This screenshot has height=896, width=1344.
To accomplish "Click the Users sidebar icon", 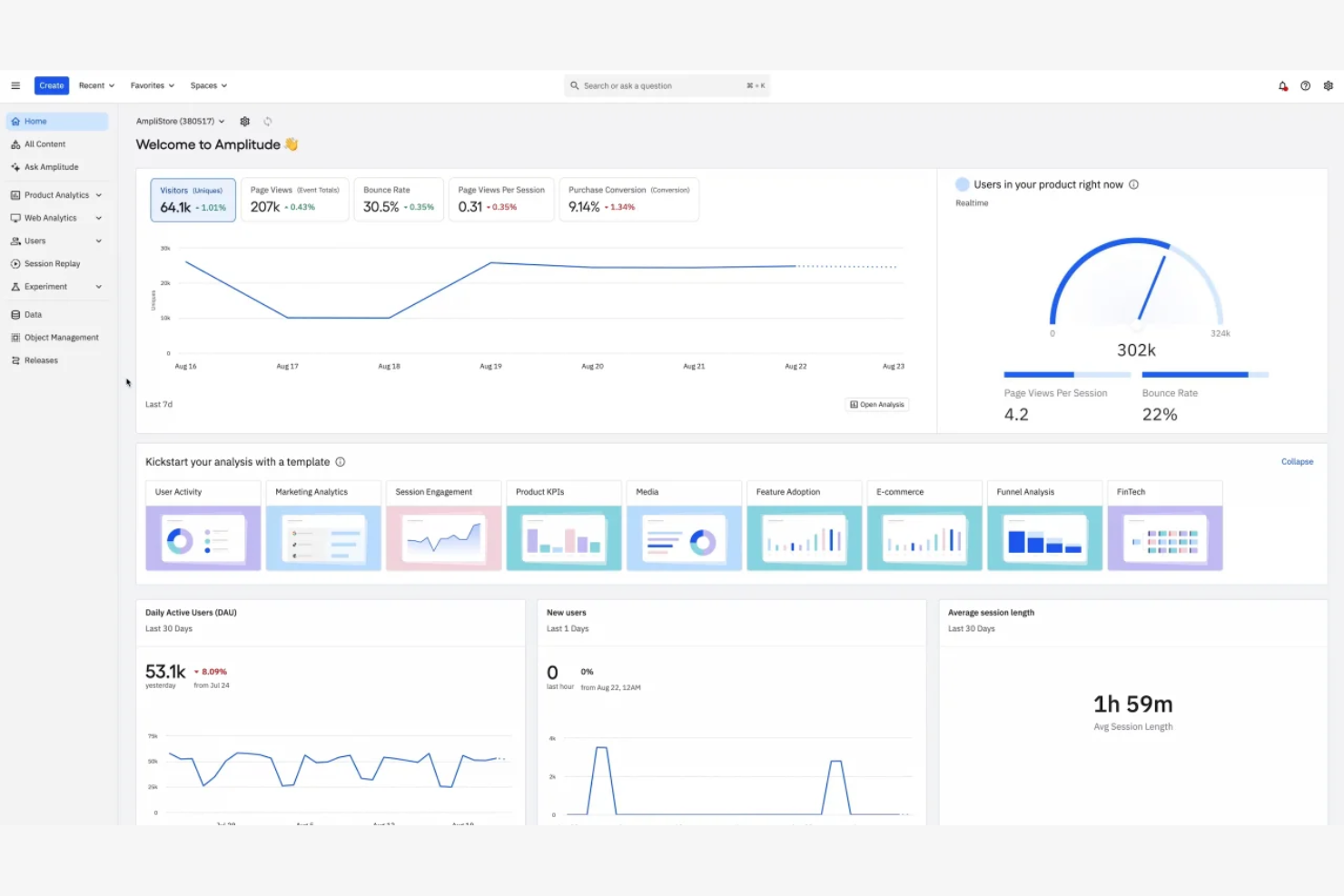I will (x=15, y=241).
